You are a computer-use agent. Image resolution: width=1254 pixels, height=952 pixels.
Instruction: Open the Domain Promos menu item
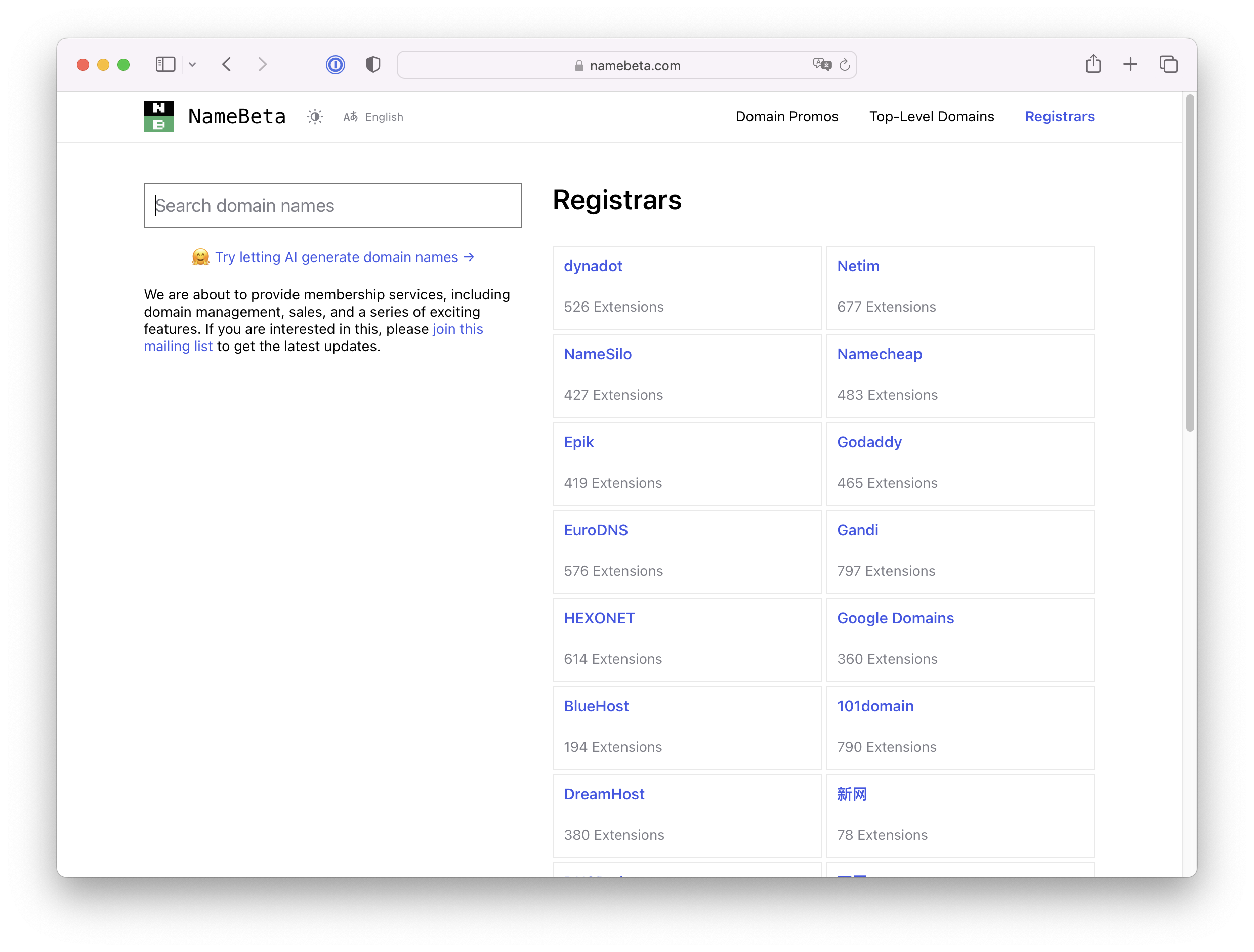point(786,116)
